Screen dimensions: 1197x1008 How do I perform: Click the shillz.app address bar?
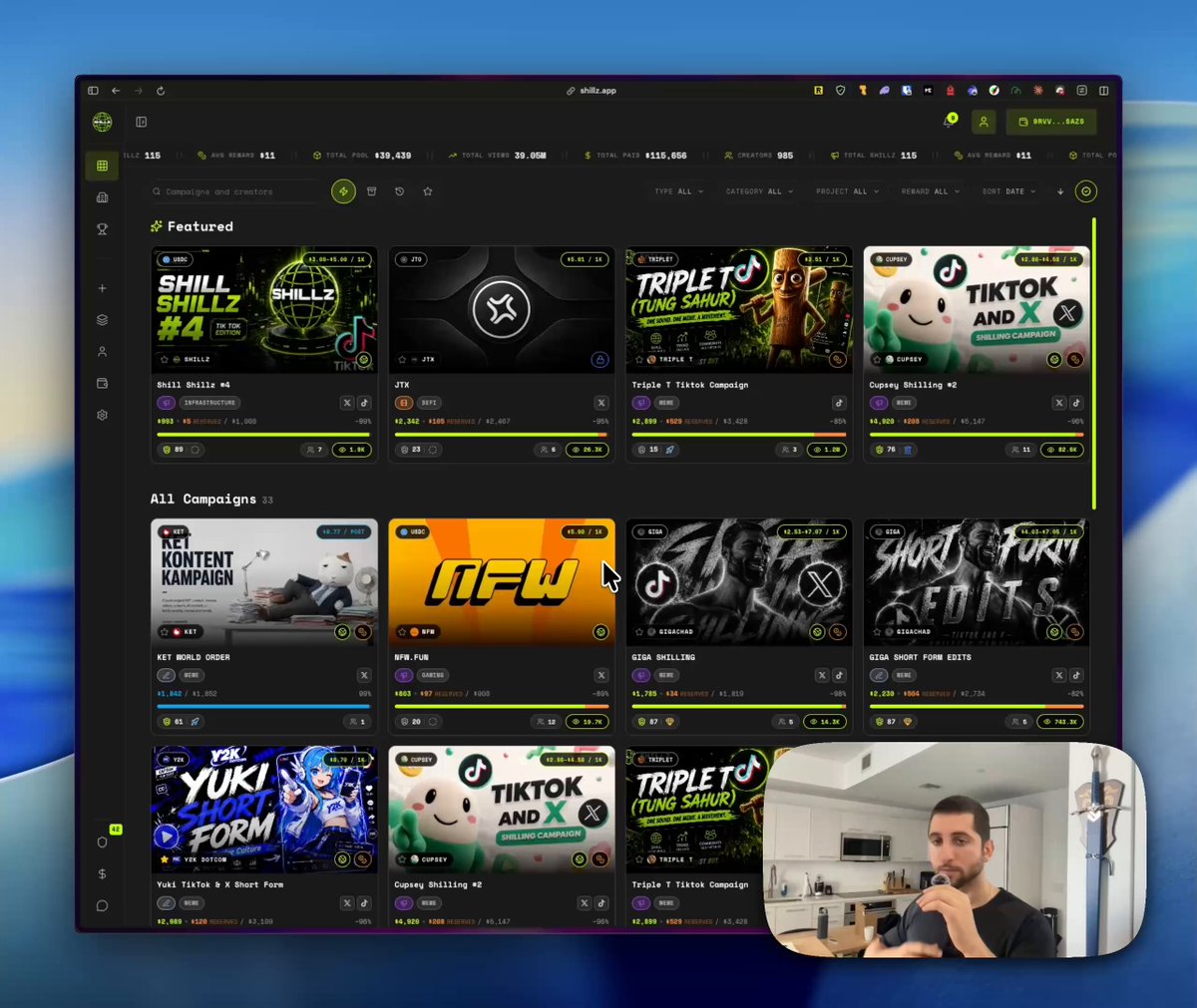593,91
